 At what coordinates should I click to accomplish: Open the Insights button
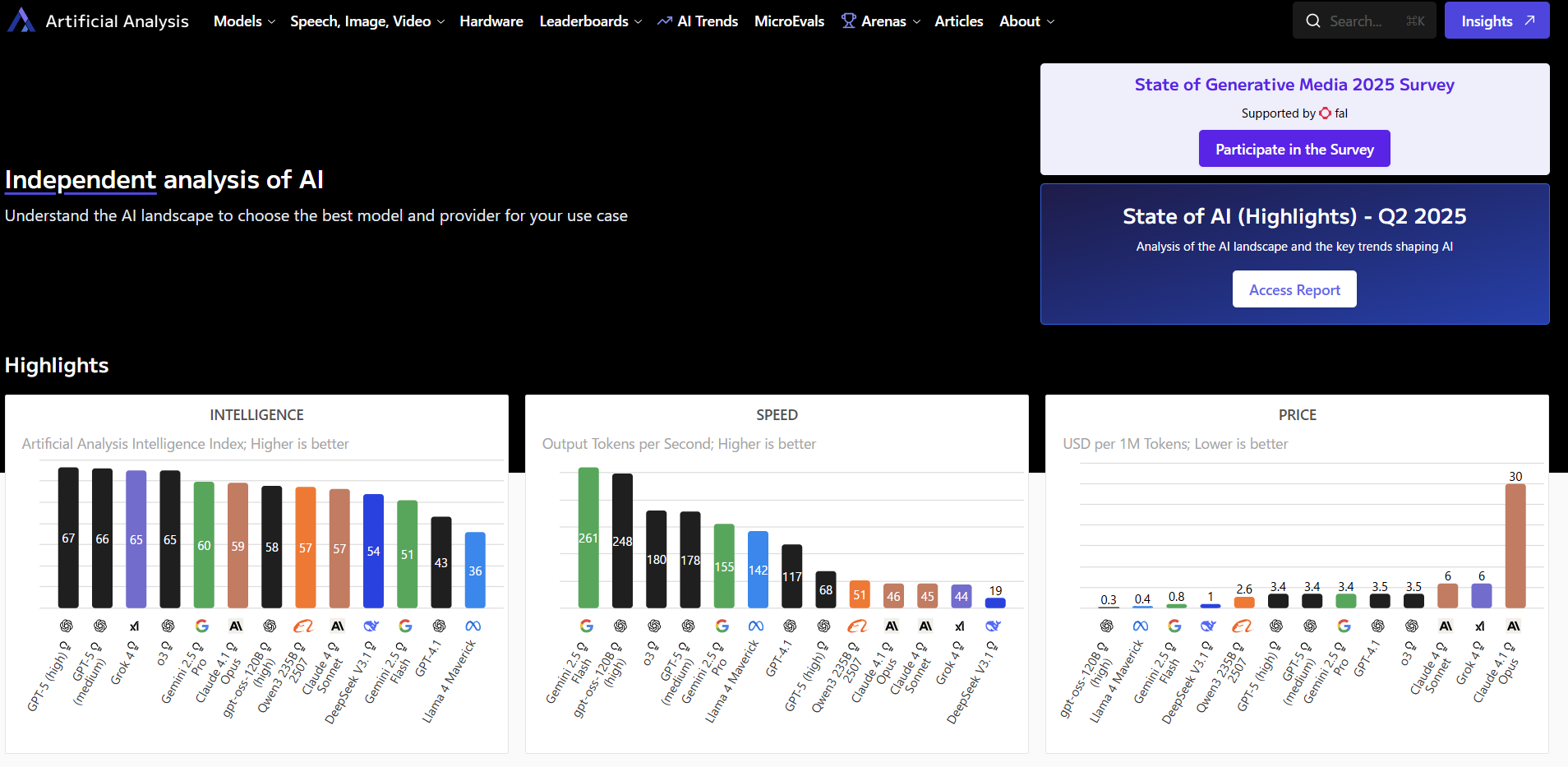1497,21
